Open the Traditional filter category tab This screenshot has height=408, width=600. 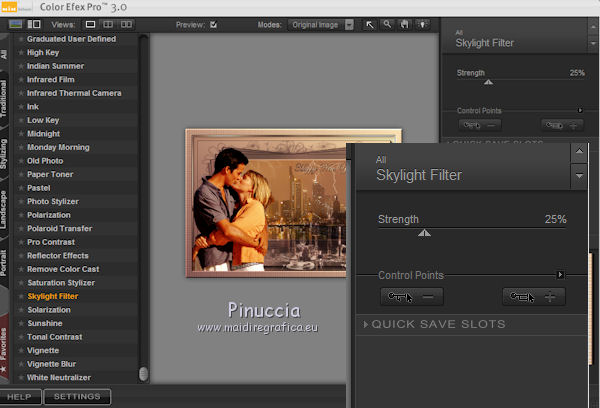click(6, 99)
